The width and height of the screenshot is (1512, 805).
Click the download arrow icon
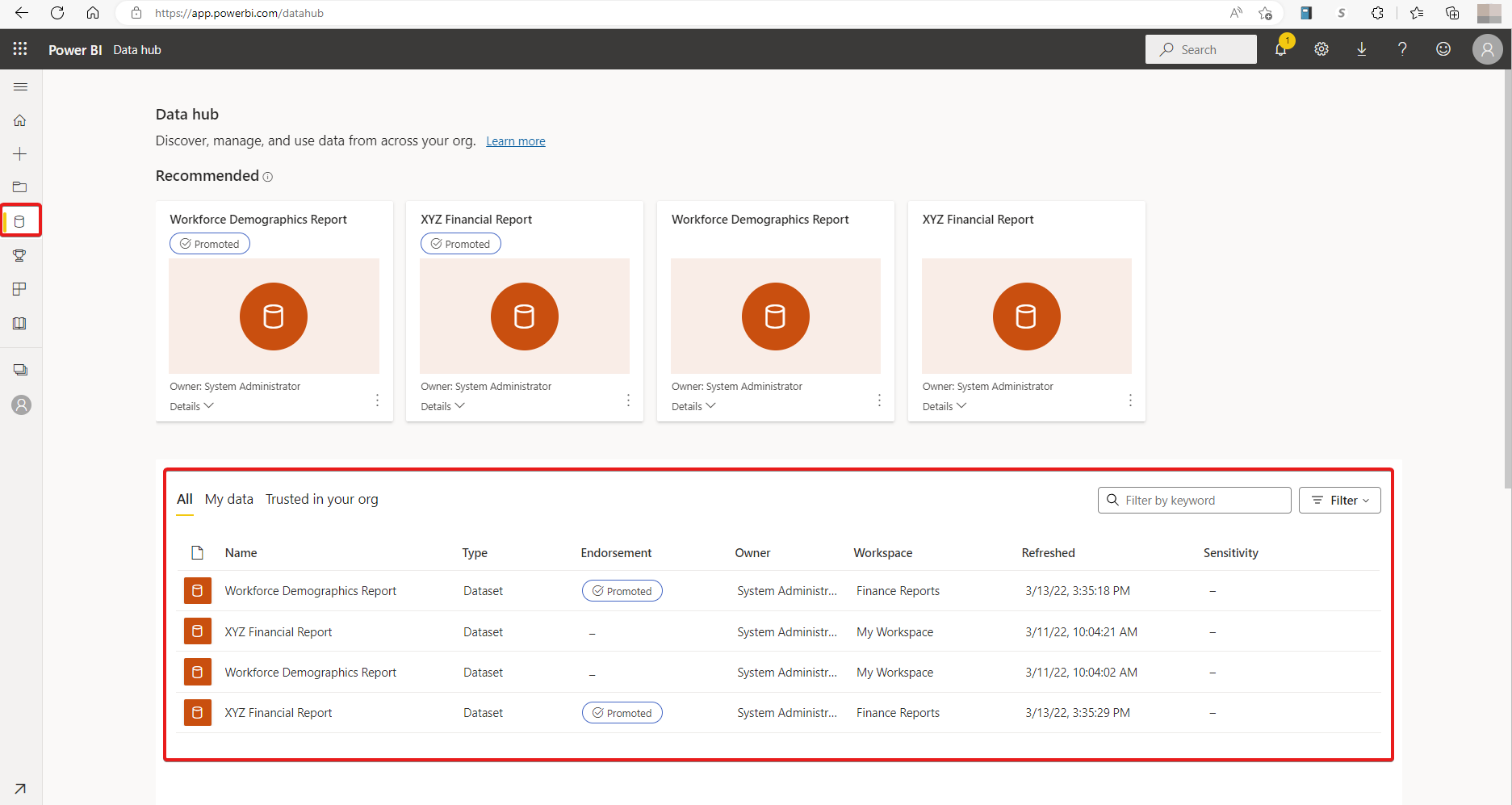coord(1362,49)
